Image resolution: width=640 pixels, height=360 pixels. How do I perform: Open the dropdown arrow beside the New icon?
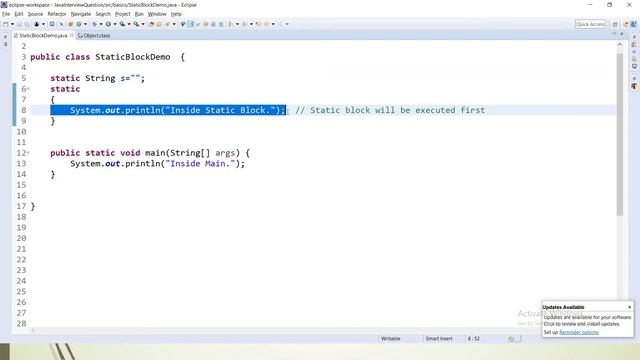pos(12,24)
